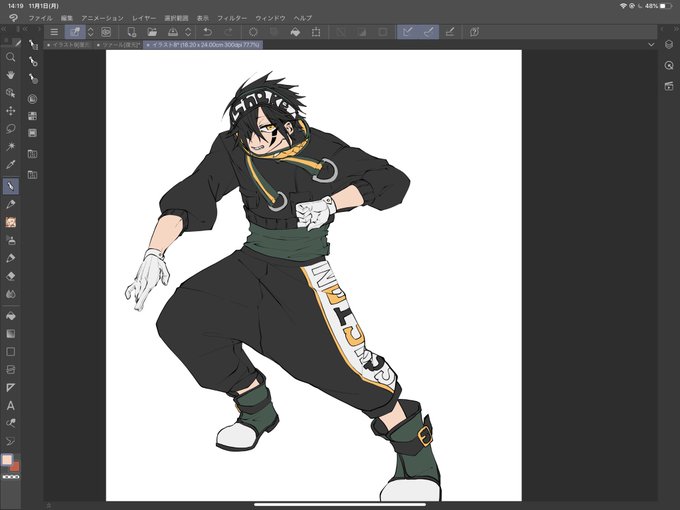Select the Hand move-canvas tool
The height and width of the screenshot is (510, 680).
click(x=10, y=75)
